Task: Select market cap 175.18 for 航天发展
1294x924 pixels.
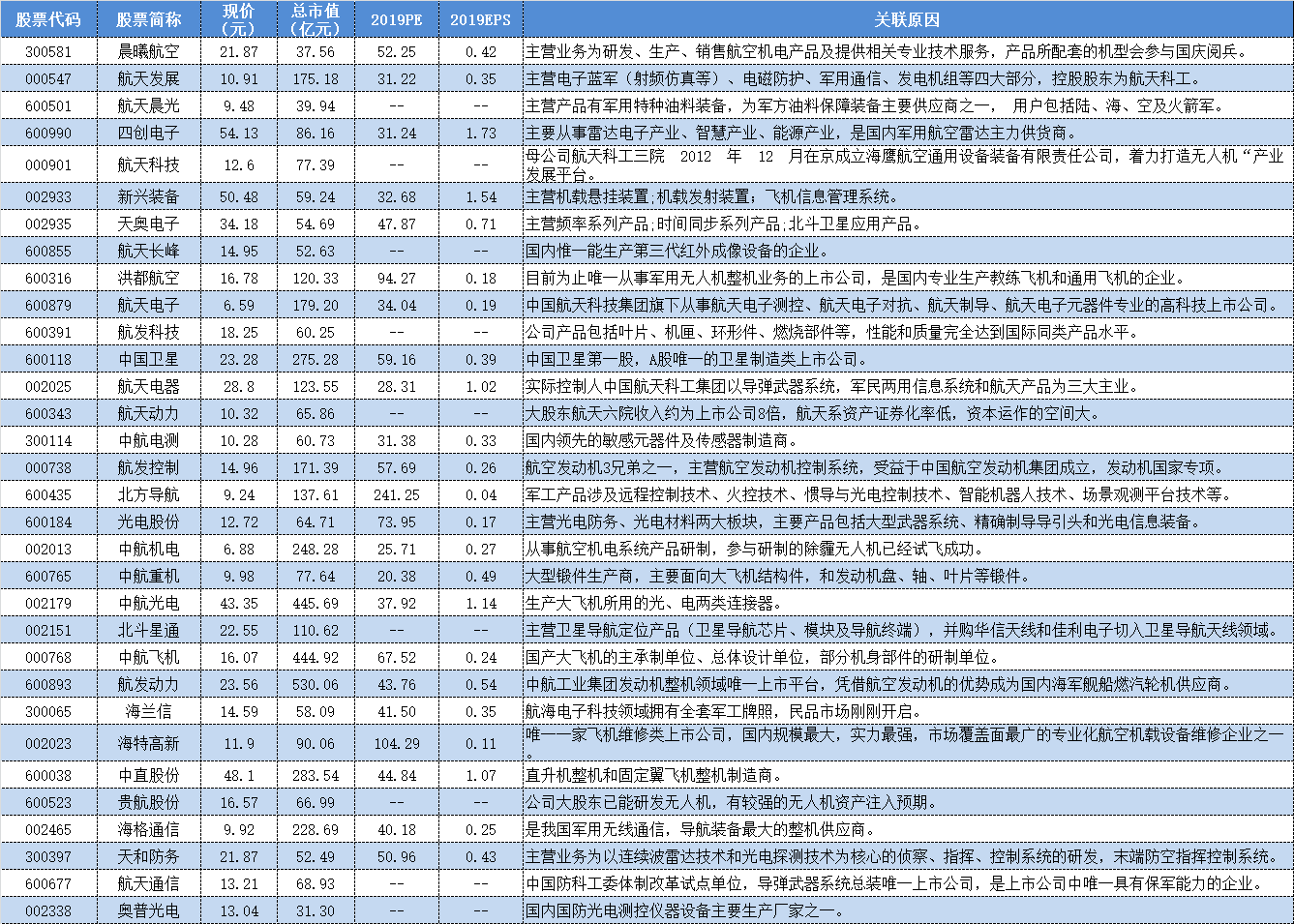Action: pos(316,78)
